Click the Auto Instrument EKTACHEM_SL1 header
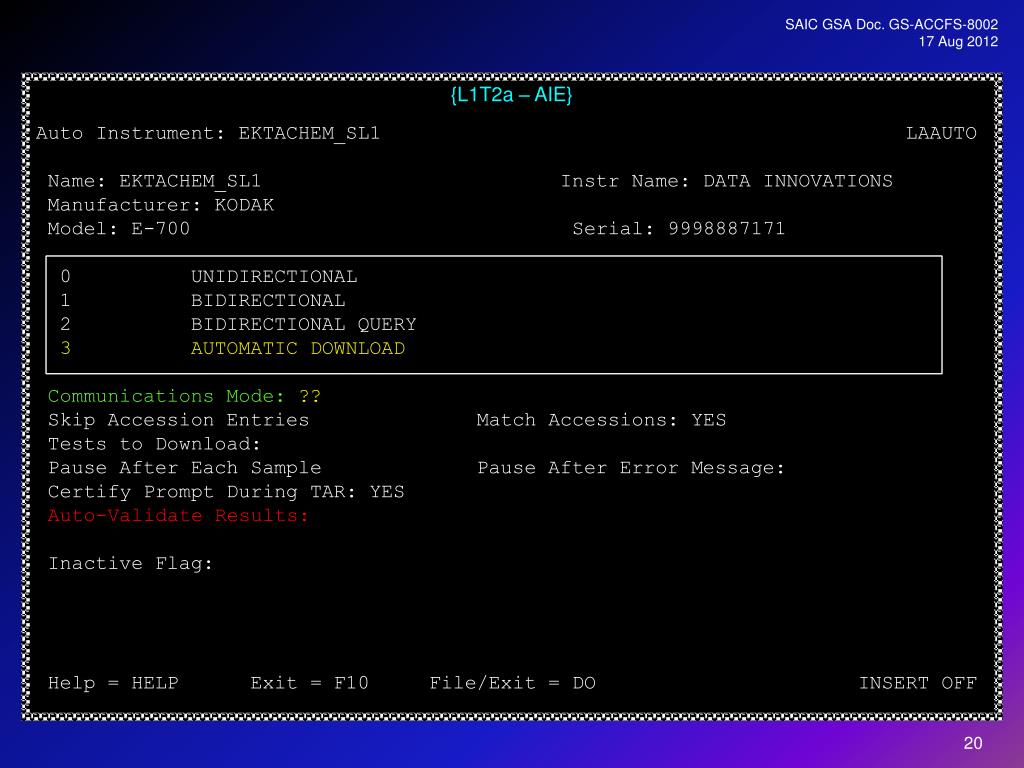 208,133
